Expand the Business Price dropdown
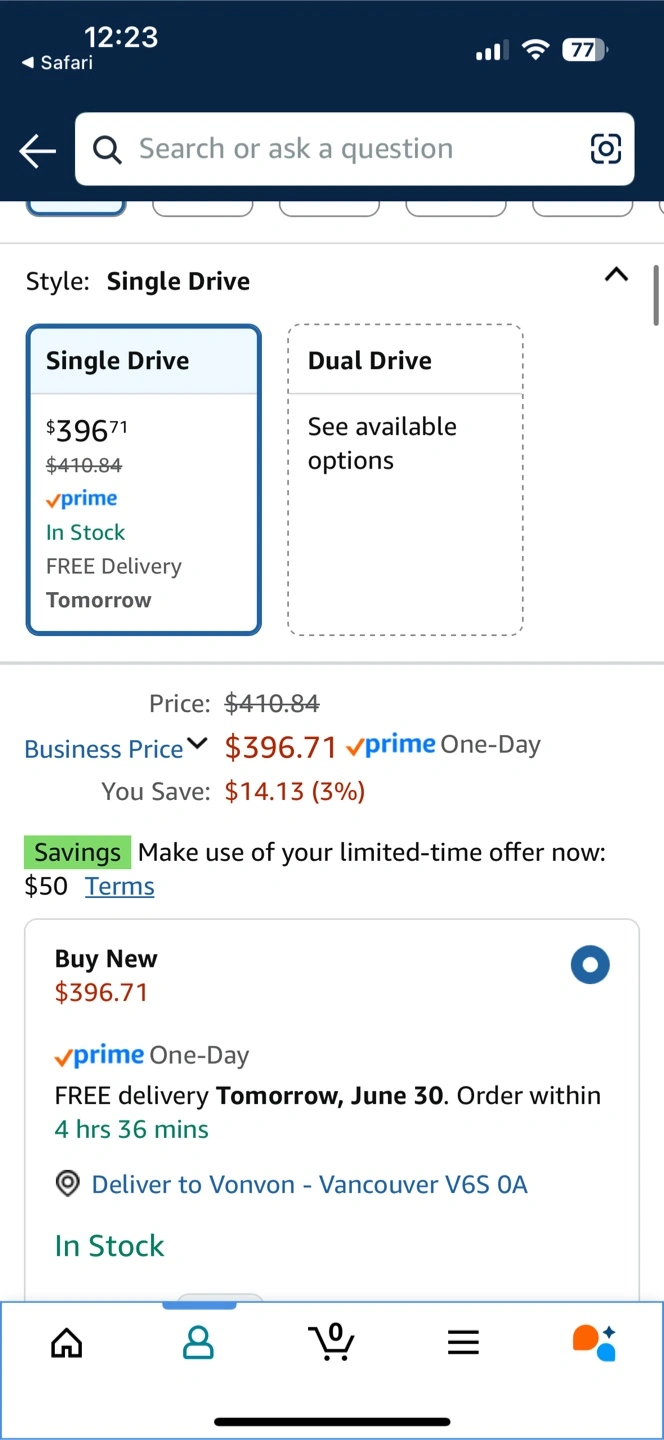 coord(115,748)
